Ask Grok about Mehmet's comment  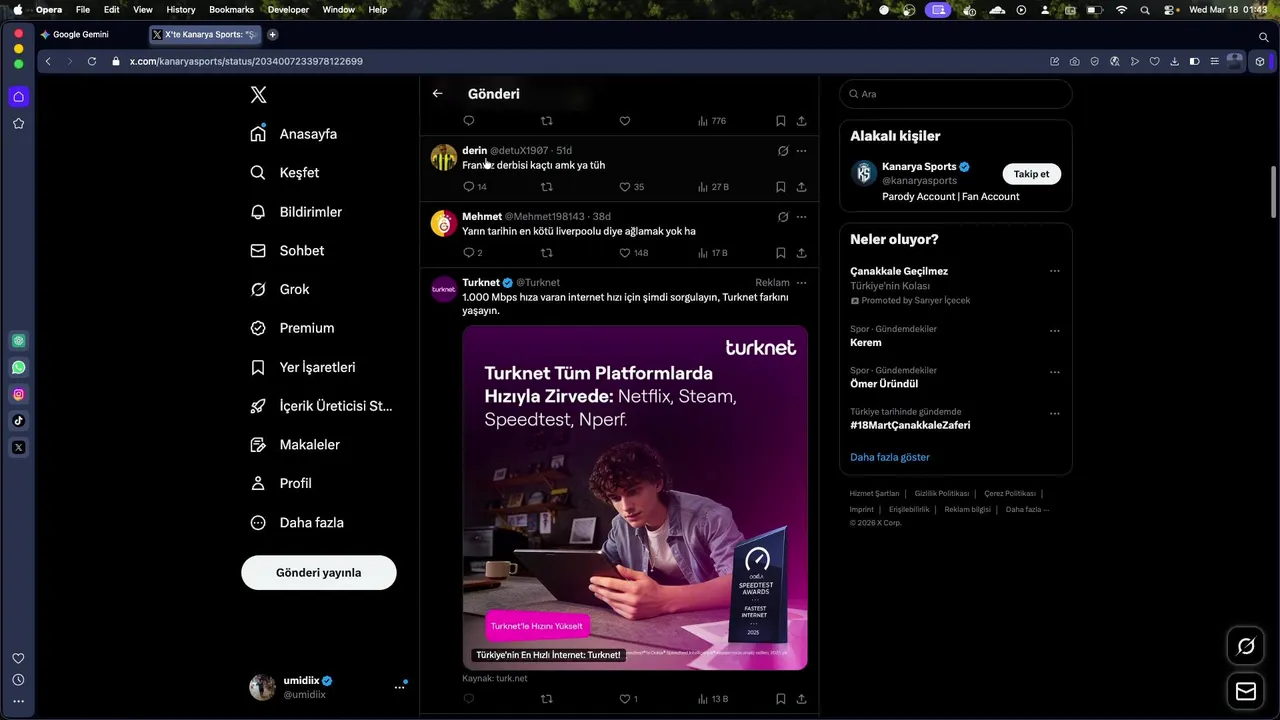click(783, 217)
